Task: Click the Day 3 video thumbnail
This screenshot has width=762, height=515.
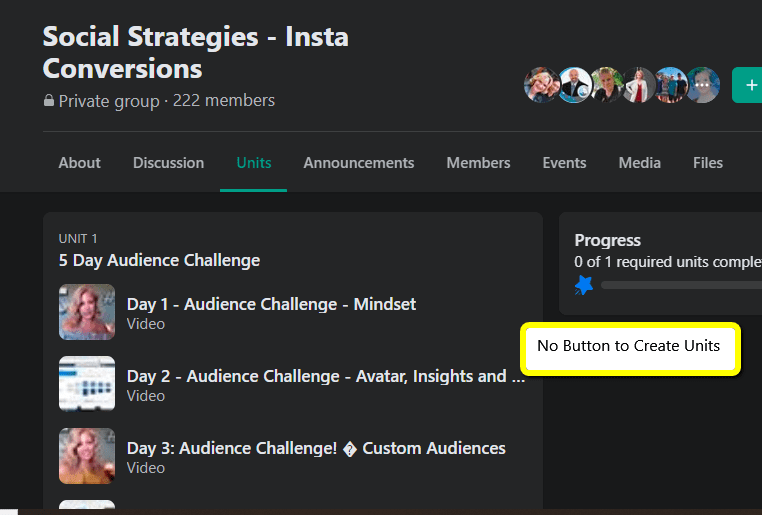Action: point(87,456)
